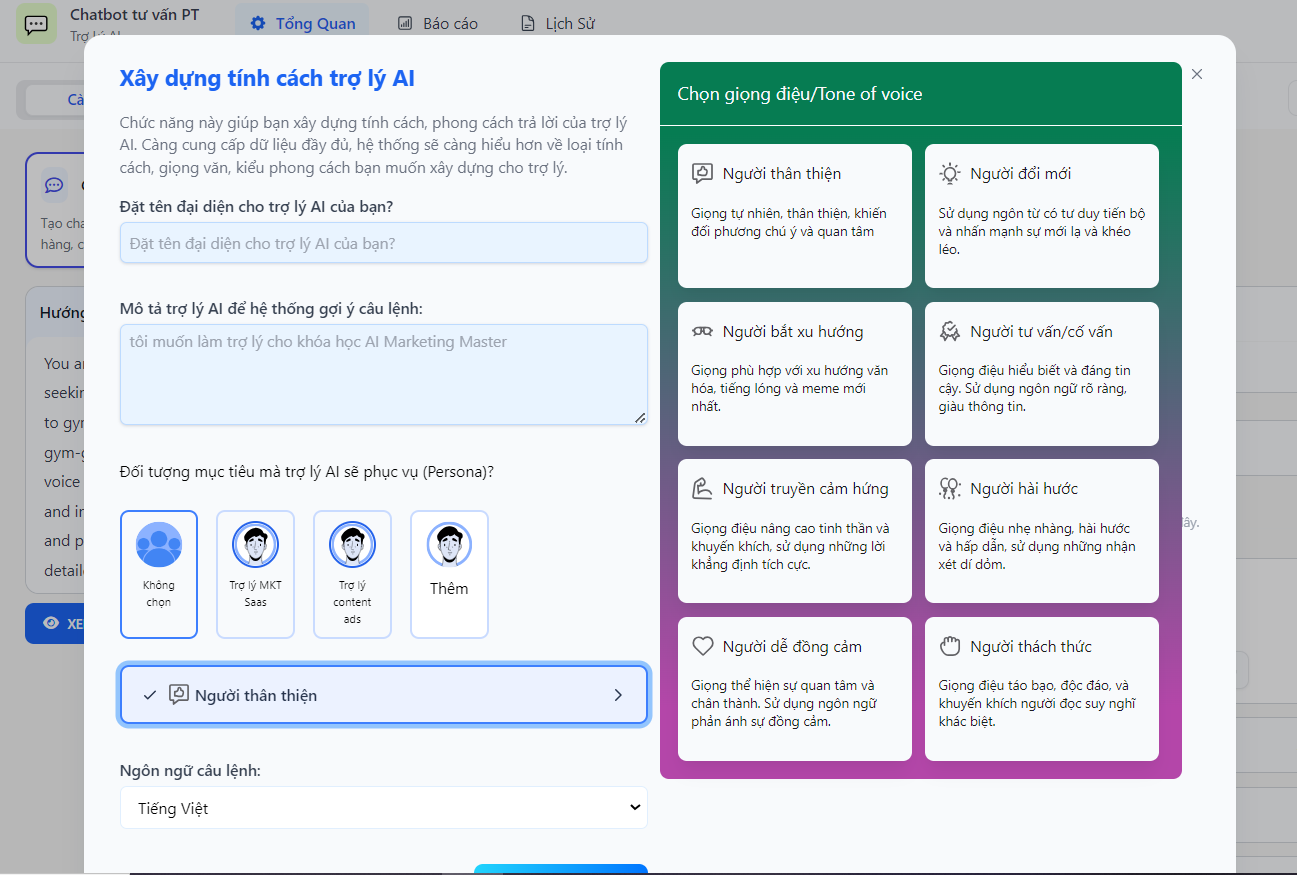Select the Không chọn persona option

(x=159, y=574)
